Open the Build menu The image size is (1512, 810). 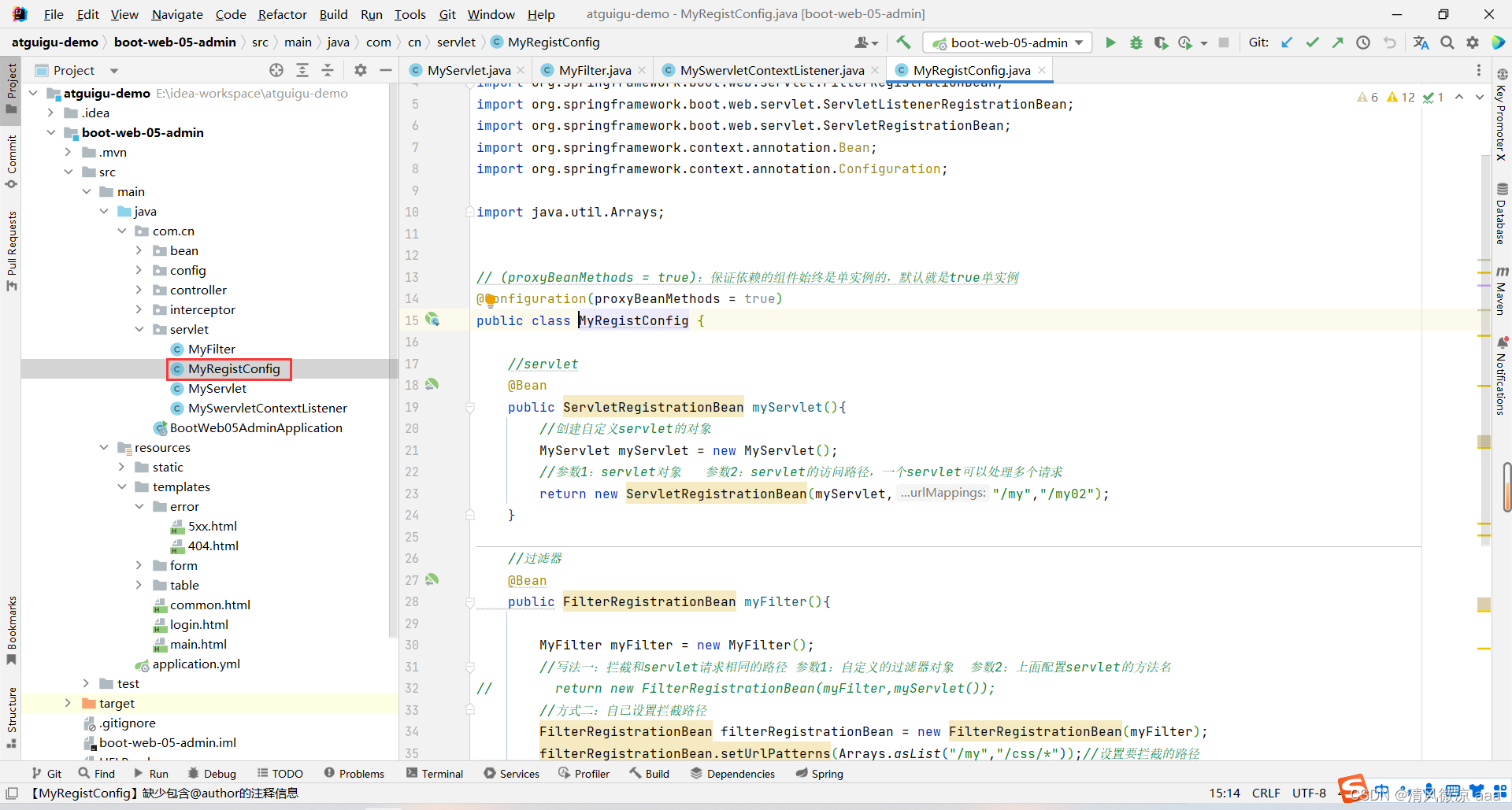333,14
